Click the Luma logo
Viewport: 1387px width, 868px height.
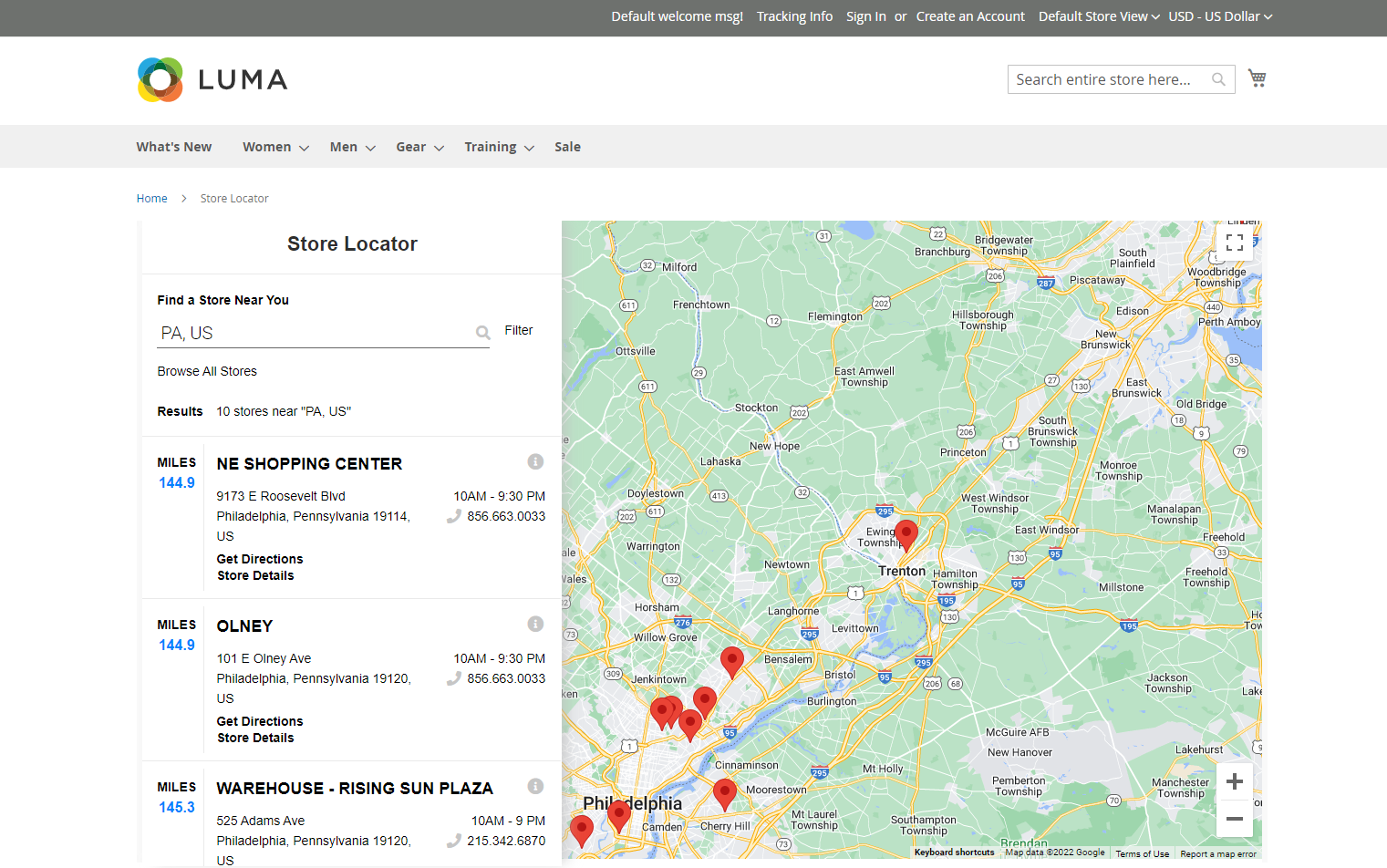212,79
